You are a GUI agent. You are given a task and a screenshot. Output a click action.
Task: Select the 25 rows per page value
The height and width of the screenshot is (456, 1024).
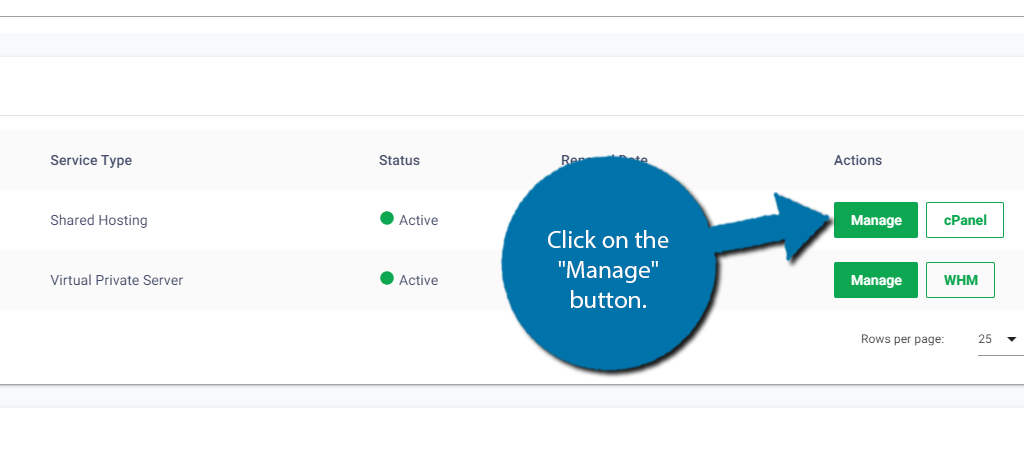click(x=985, y=339)
